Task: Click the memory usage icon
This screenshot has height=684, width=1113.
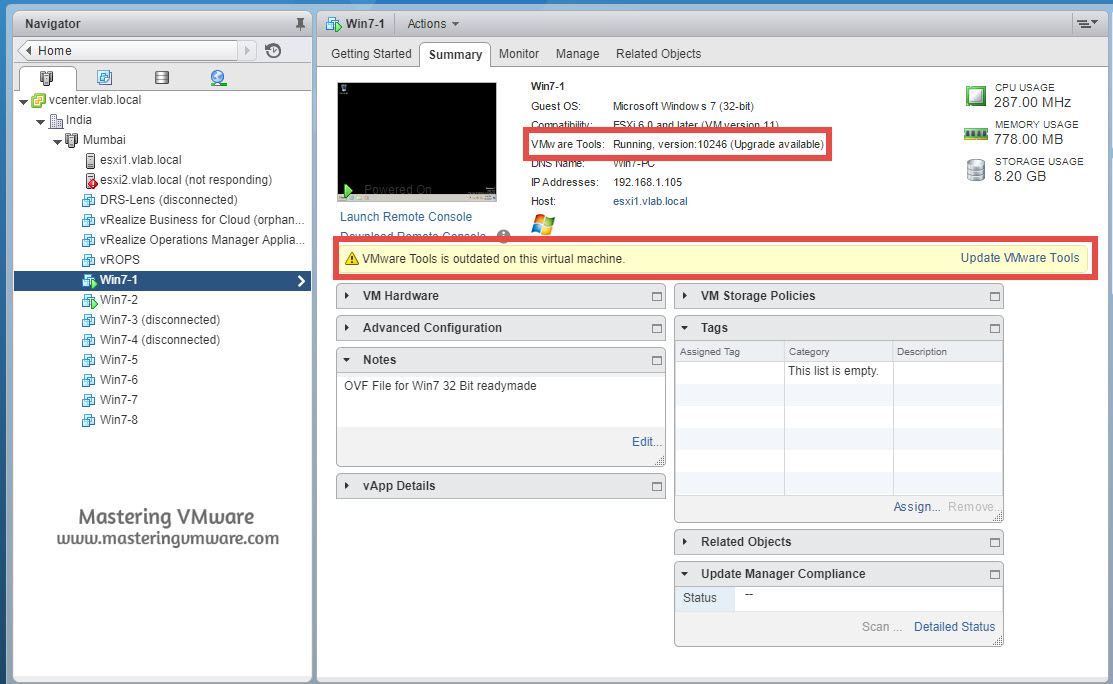Action: 976,133
